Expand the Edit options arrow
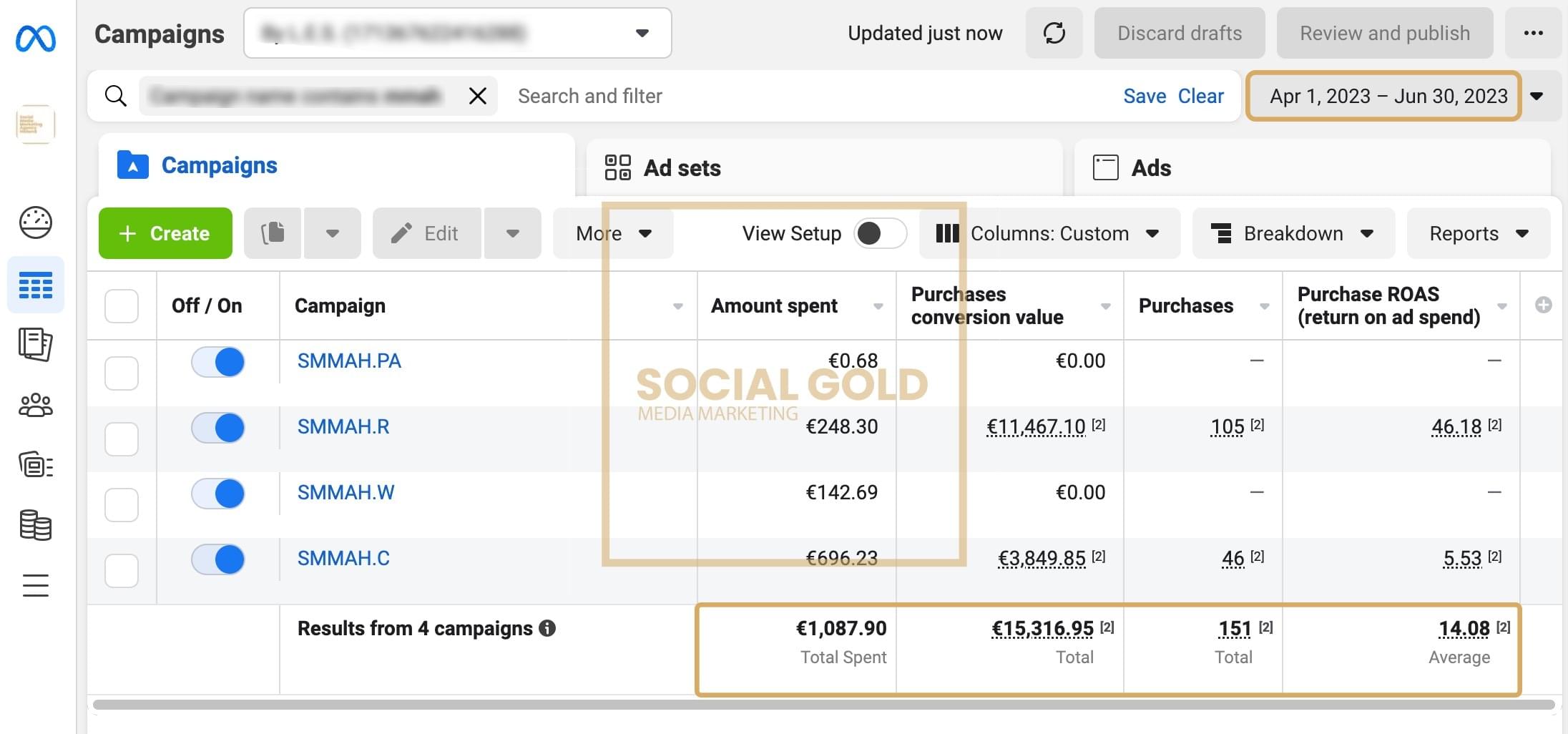 pyautogui.click(x=512, y=233)
